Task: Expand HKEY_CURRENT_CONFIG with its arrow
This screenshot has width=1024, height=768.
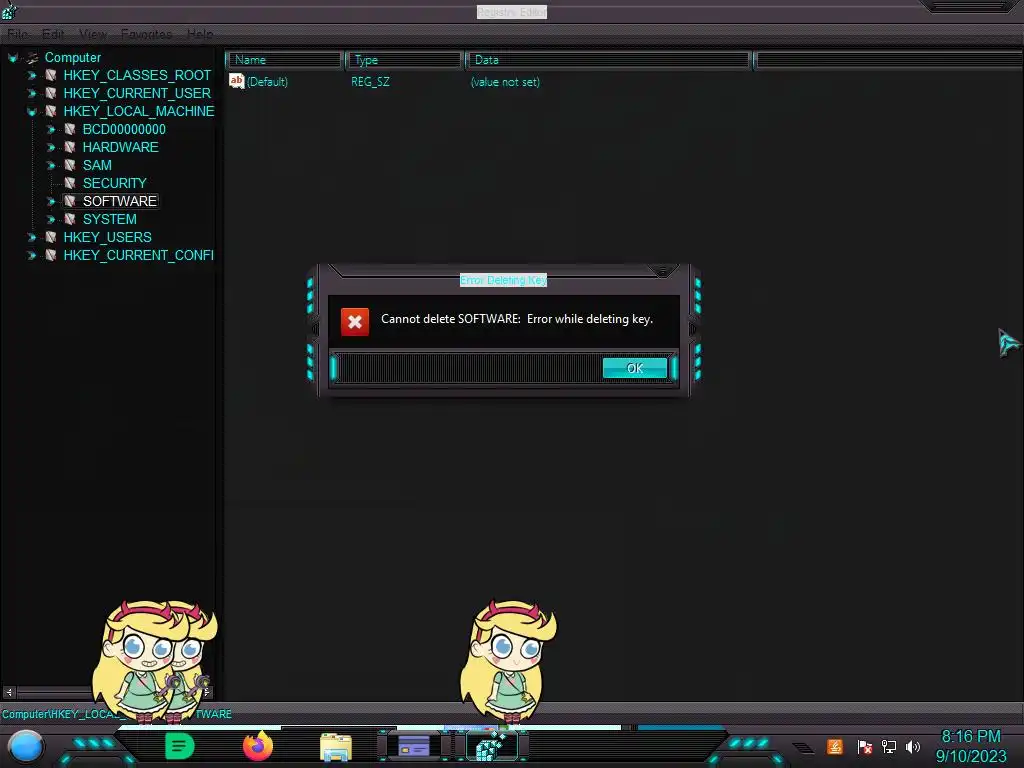Action: click(31, 255)
